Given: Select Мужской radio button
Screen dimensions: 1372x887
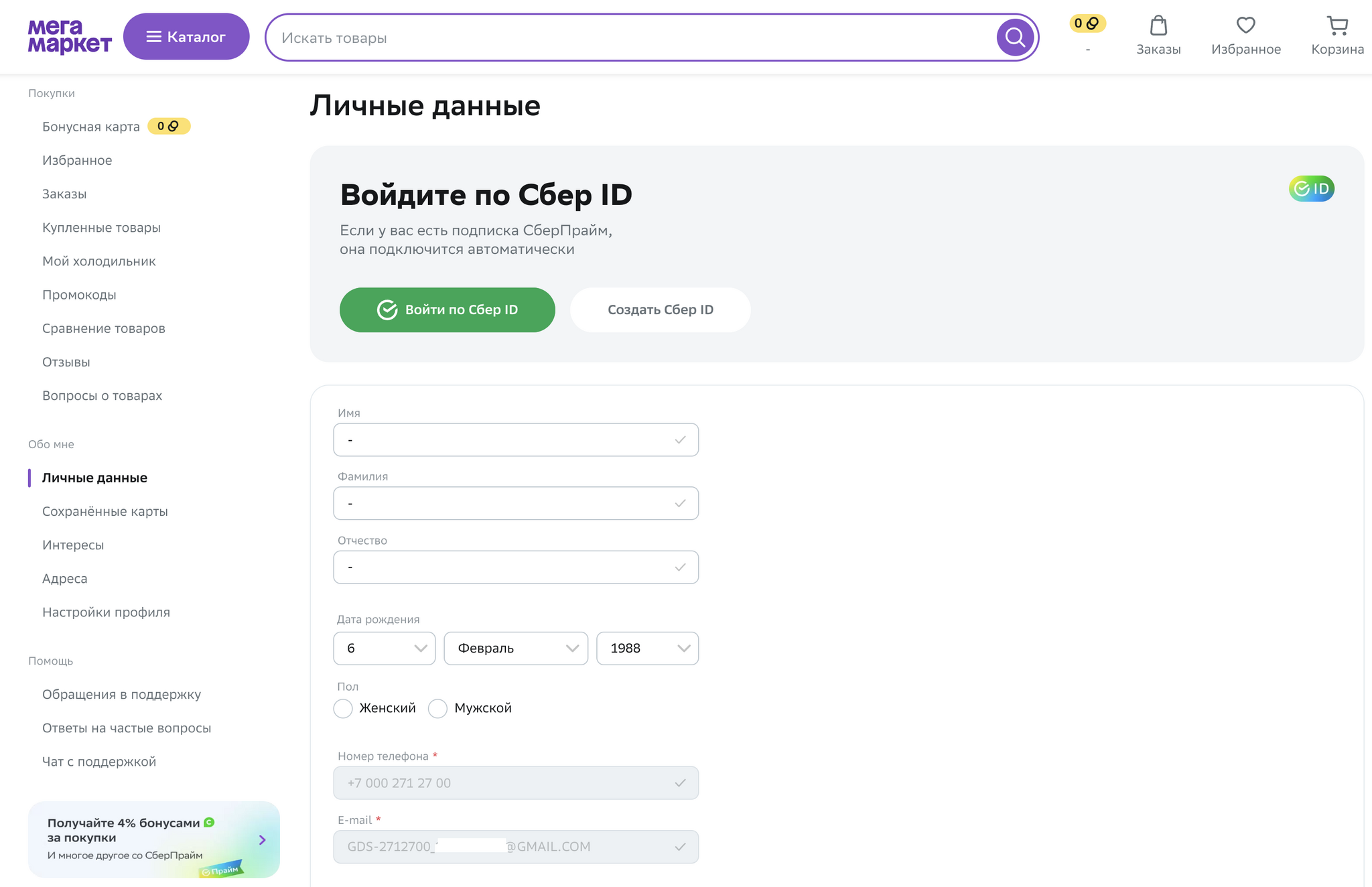Looking at the screenshot, I should coord(437,708).
